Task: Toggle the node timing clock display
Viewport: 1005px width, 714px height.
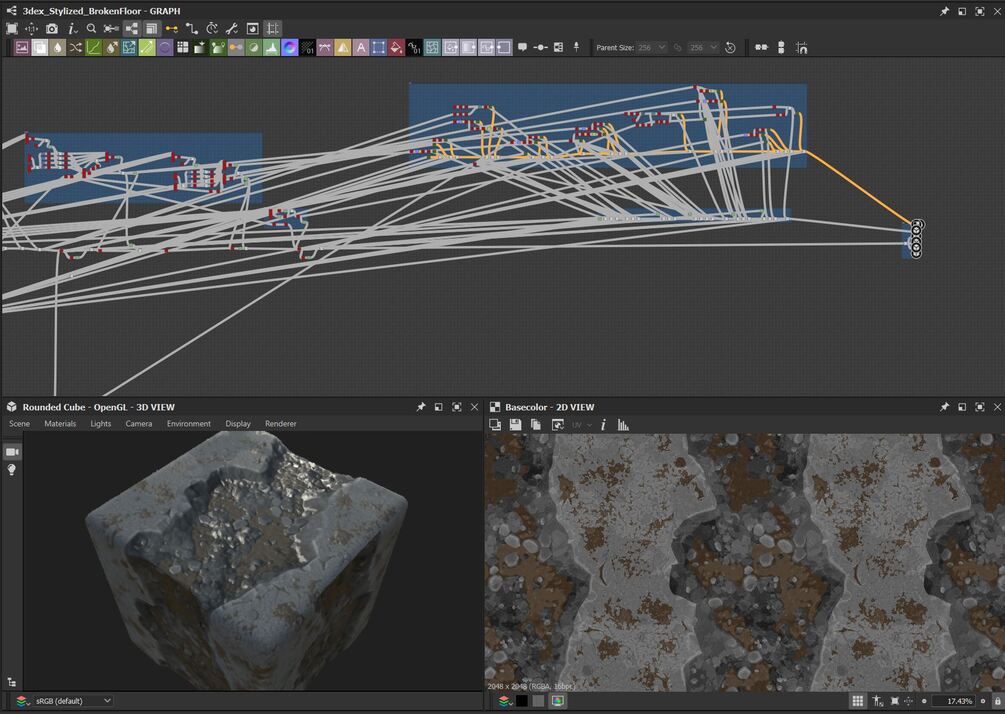Action: click(x=212, y=29)
